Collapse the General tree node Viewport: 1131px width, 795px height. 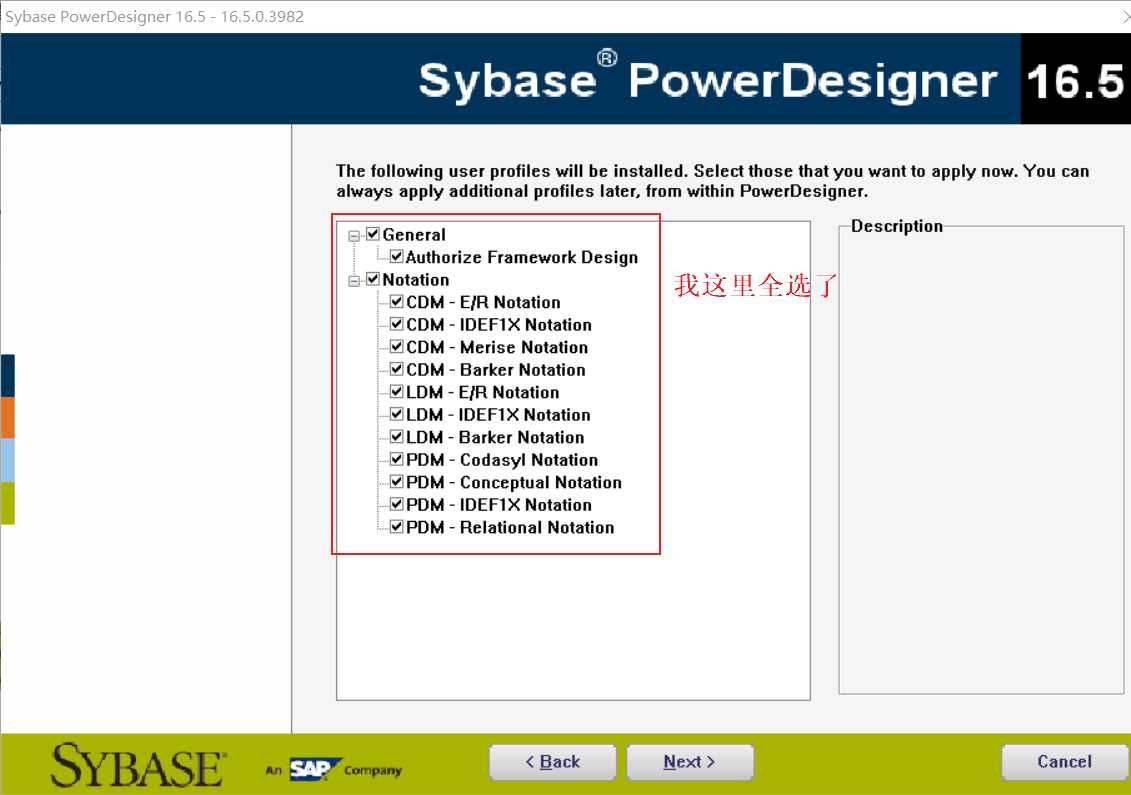coord(354,236)
